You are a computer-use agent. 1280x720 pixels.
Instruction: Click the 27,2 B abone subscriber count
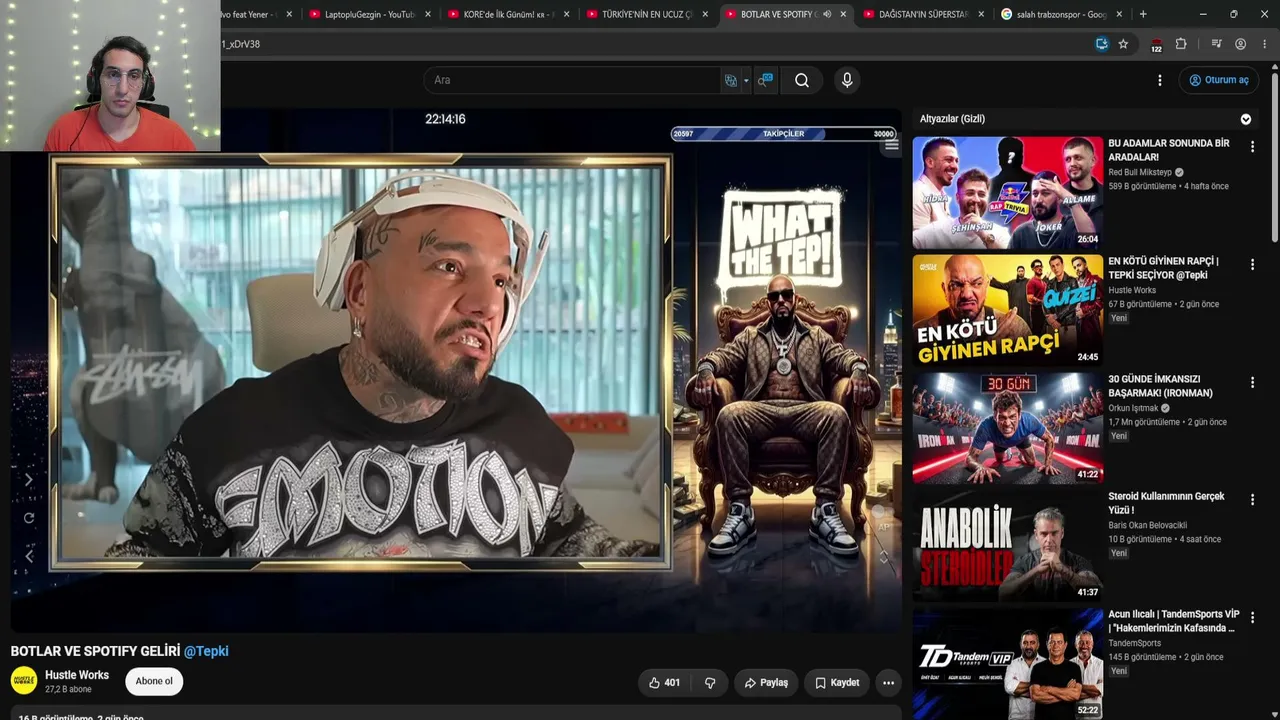tap(68, 690)
